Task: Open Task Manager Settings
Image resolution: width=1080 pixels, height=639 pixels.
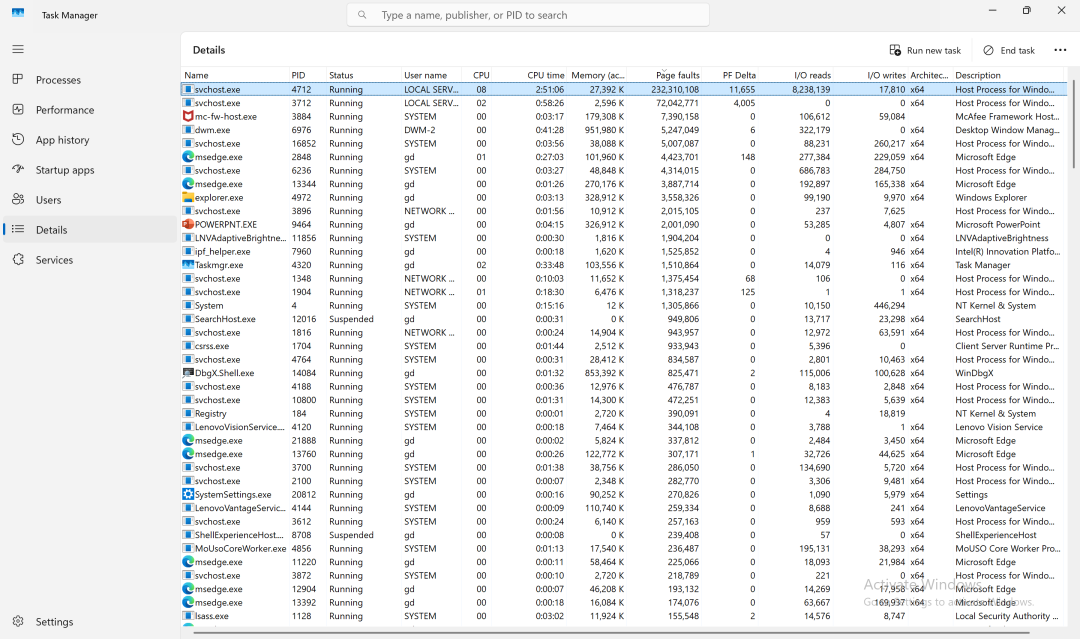Action: coord(90,621)
